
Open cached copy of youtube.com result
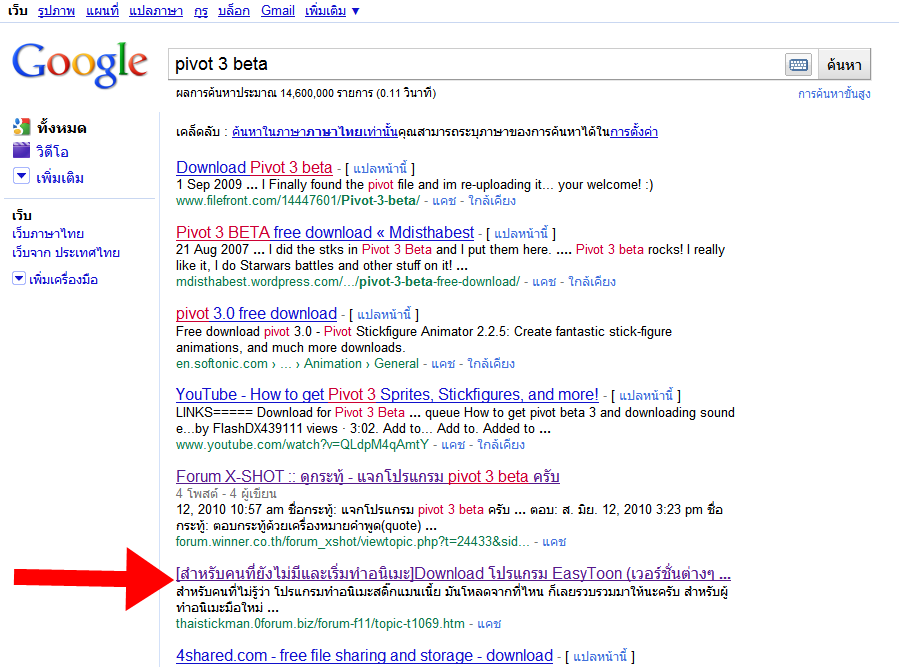pyautogui.click(x=453, y=445)
